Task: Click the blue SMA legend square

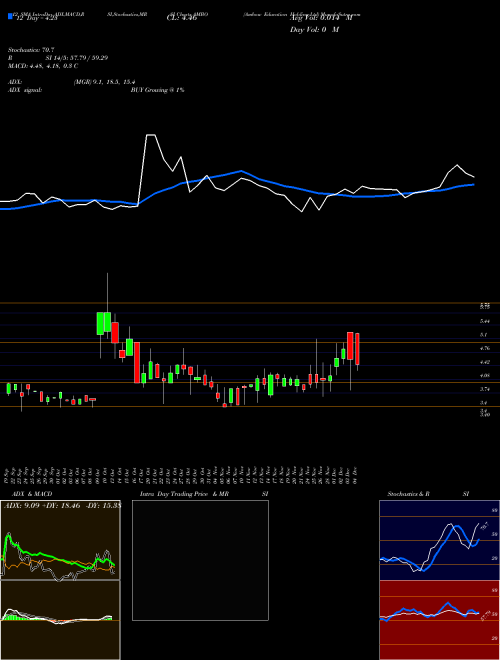Action: pyautogui.click(x=11, y=16)
